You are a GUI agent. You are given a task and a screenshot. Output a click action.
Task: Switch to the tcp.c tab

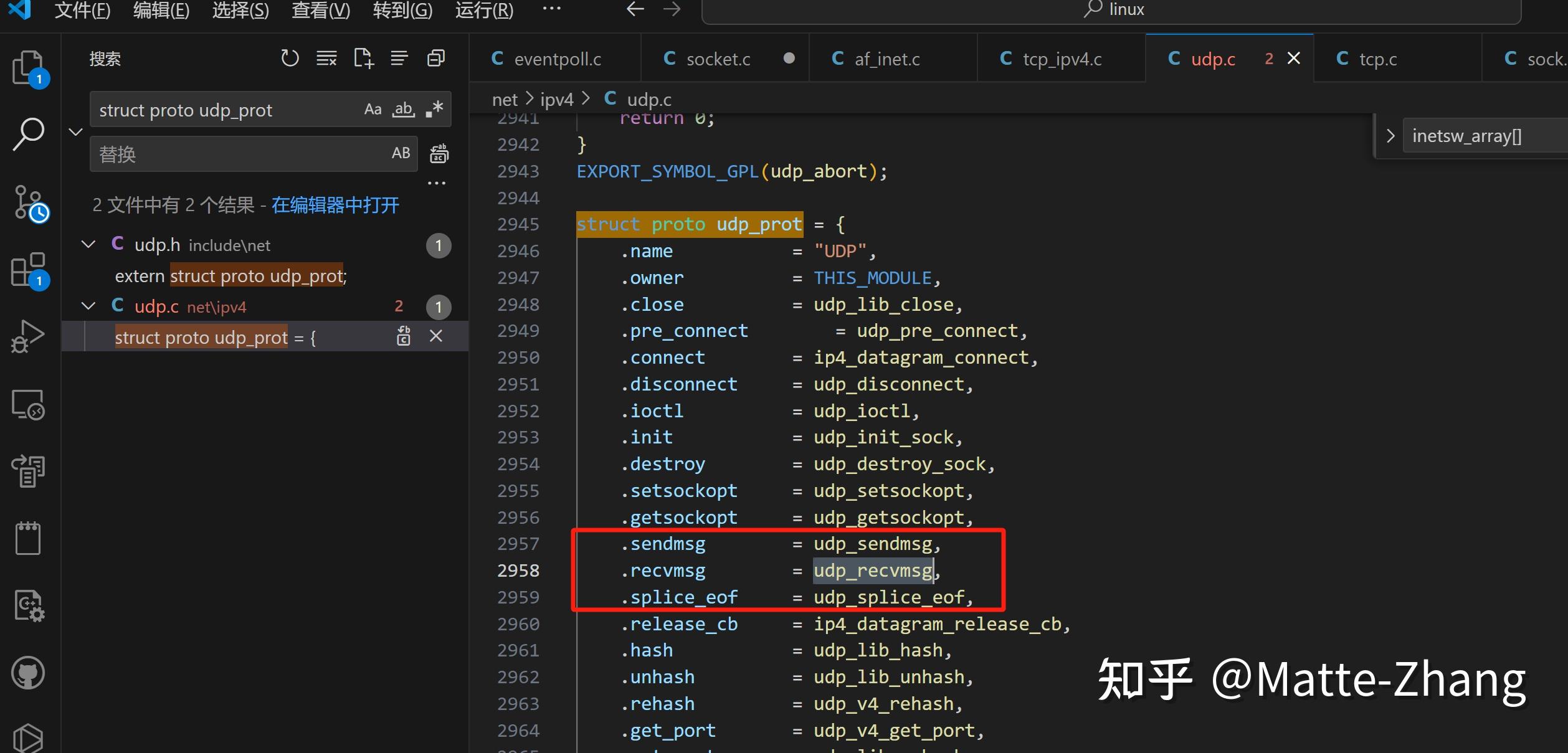1397,59
